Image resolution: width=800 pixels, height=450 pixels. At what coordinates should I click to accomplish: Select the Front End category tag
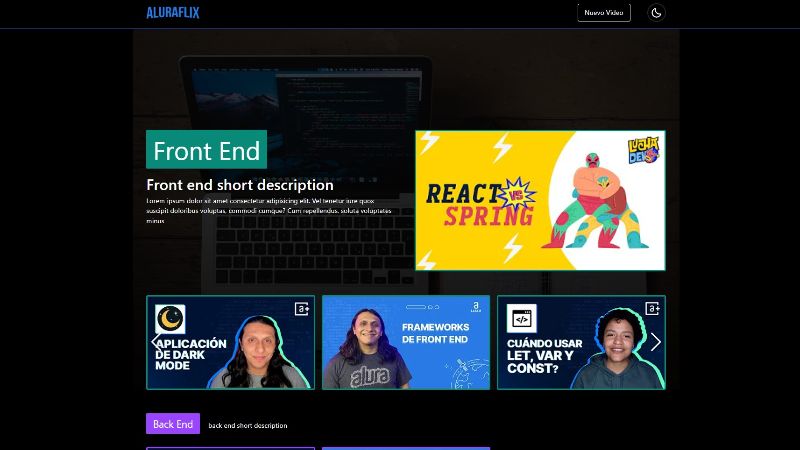[x=207, y=149]
